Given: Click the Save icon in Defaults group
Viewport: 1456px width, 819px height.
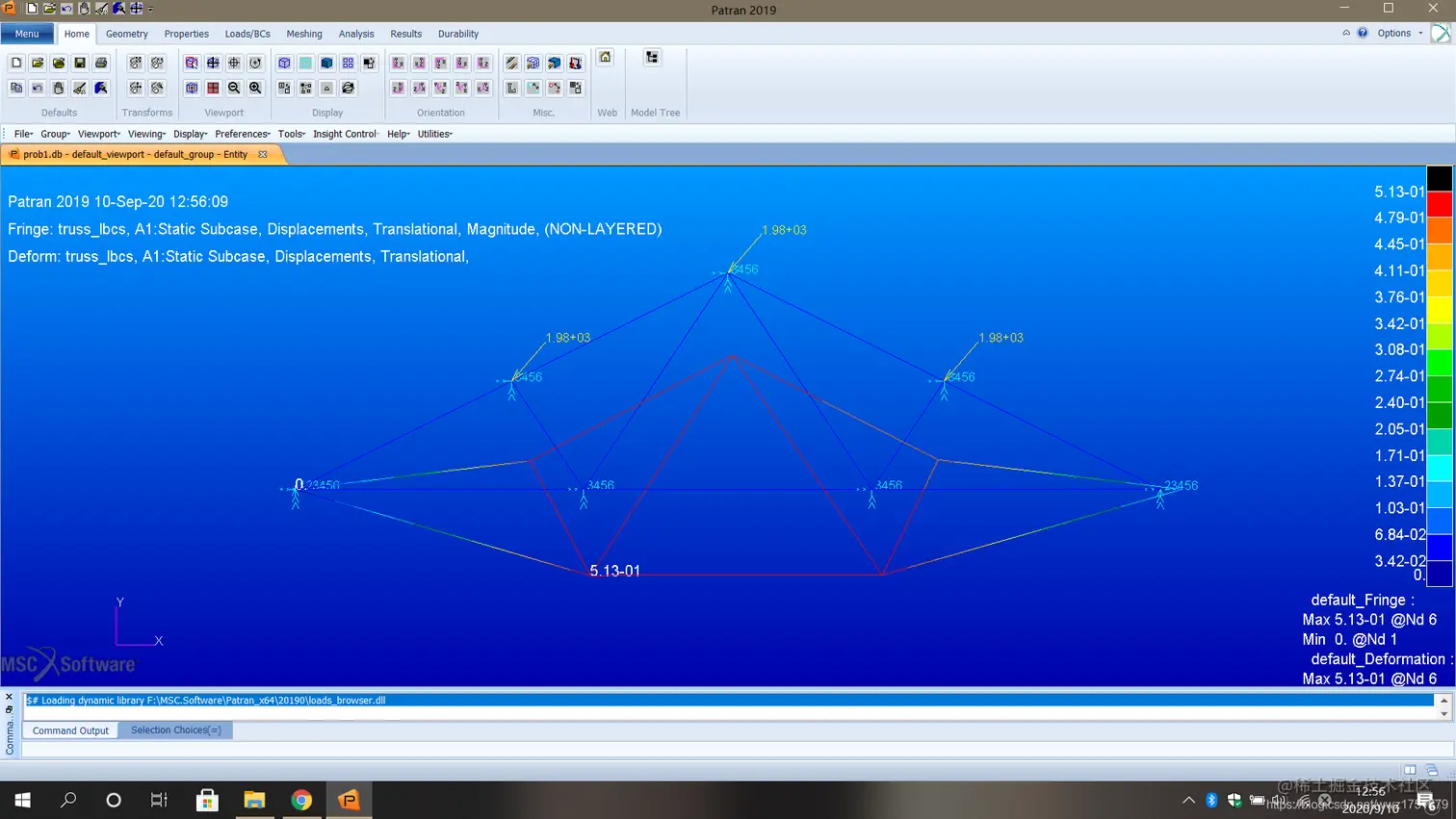Looking at the screenshot, I should pos(80,63).
